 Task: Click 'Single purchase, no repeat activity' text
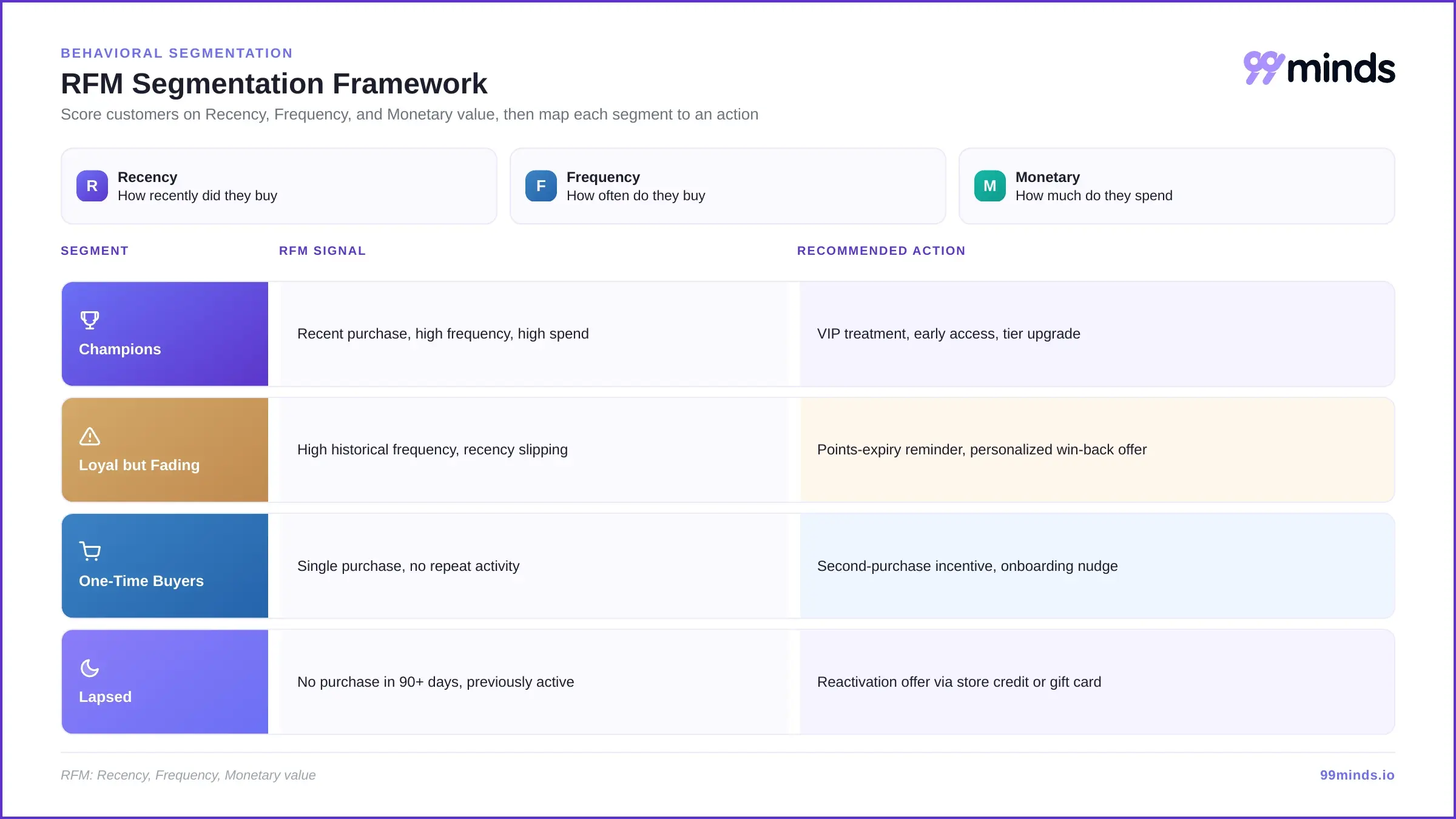[408, 566]
